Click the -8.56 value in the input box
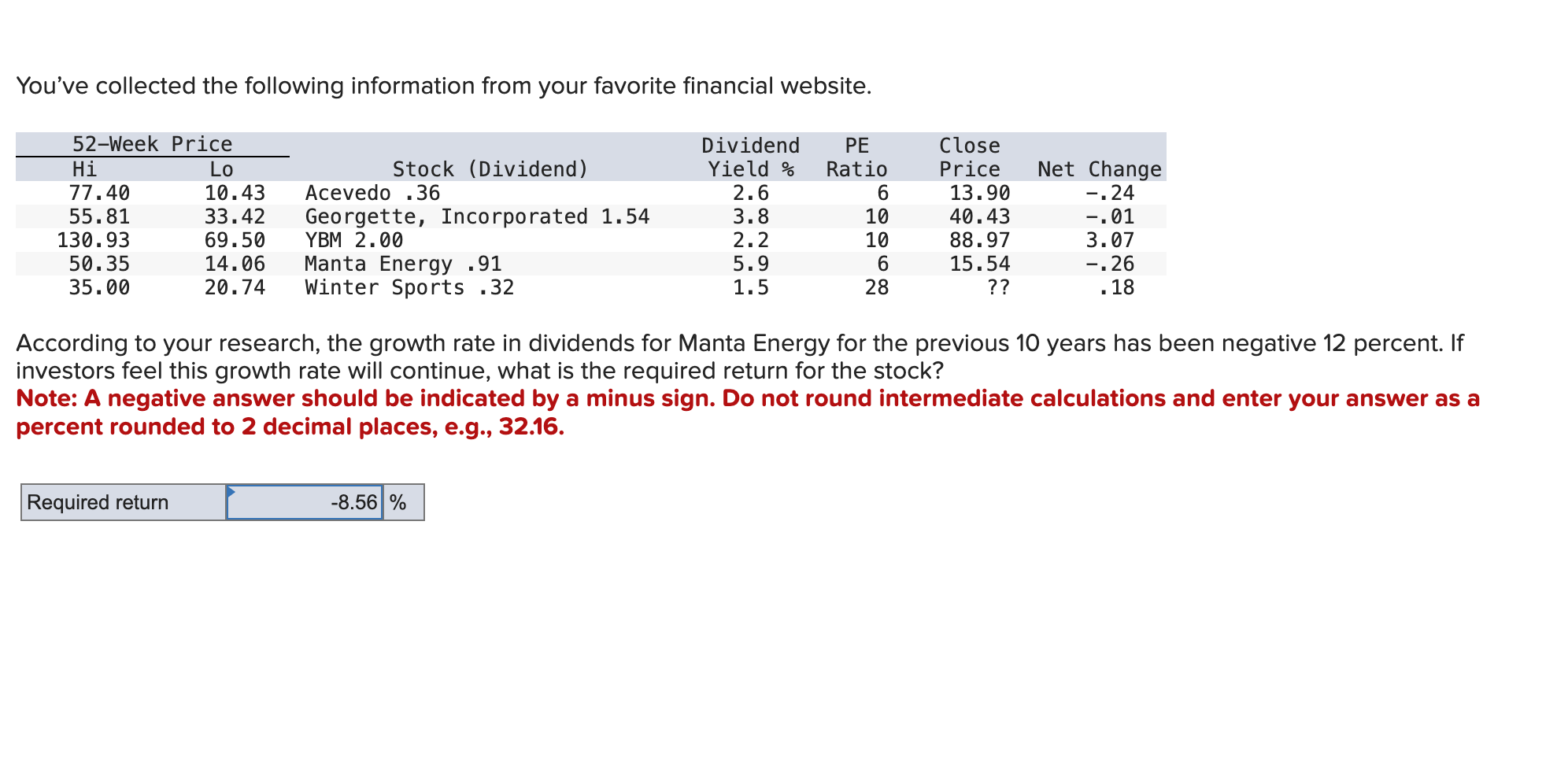This screenshot has height=784, width=1568. tap(353, 501)
